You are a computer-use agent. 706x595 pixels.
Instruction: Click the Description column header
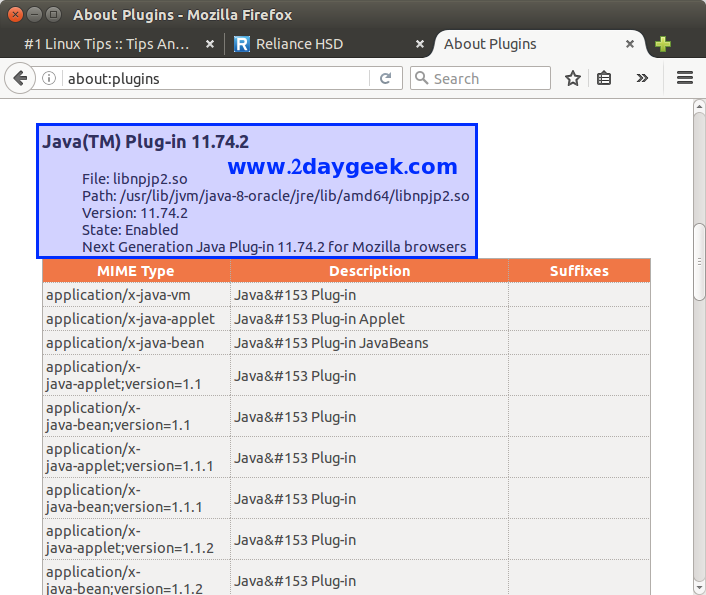point(370,271)
